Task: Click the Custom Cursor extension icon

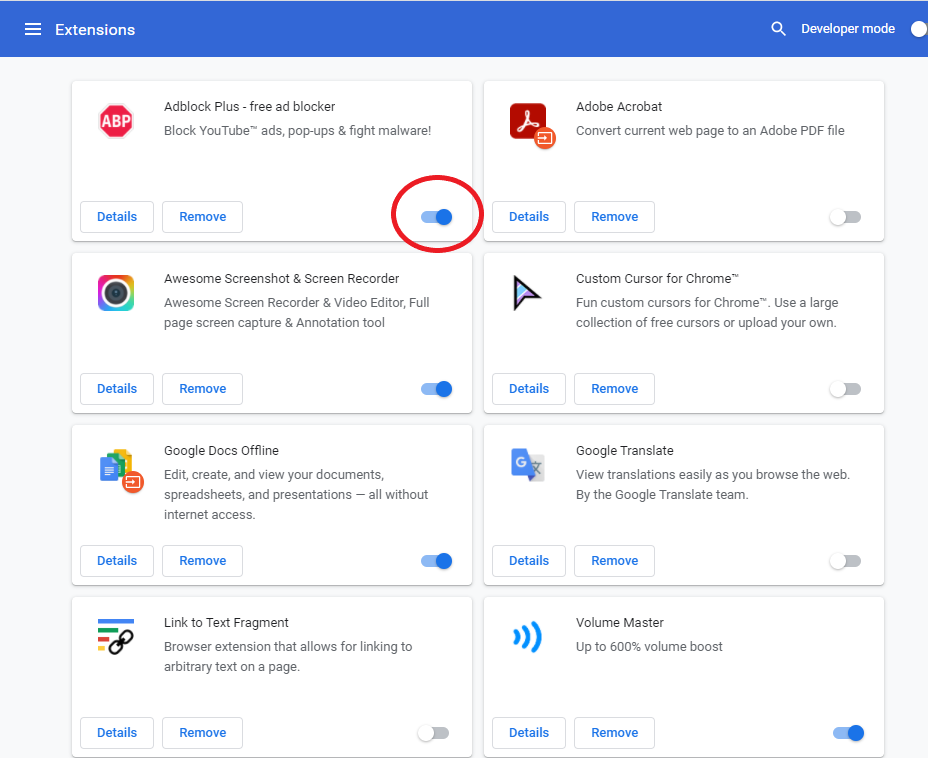Action: coord(527,293)
